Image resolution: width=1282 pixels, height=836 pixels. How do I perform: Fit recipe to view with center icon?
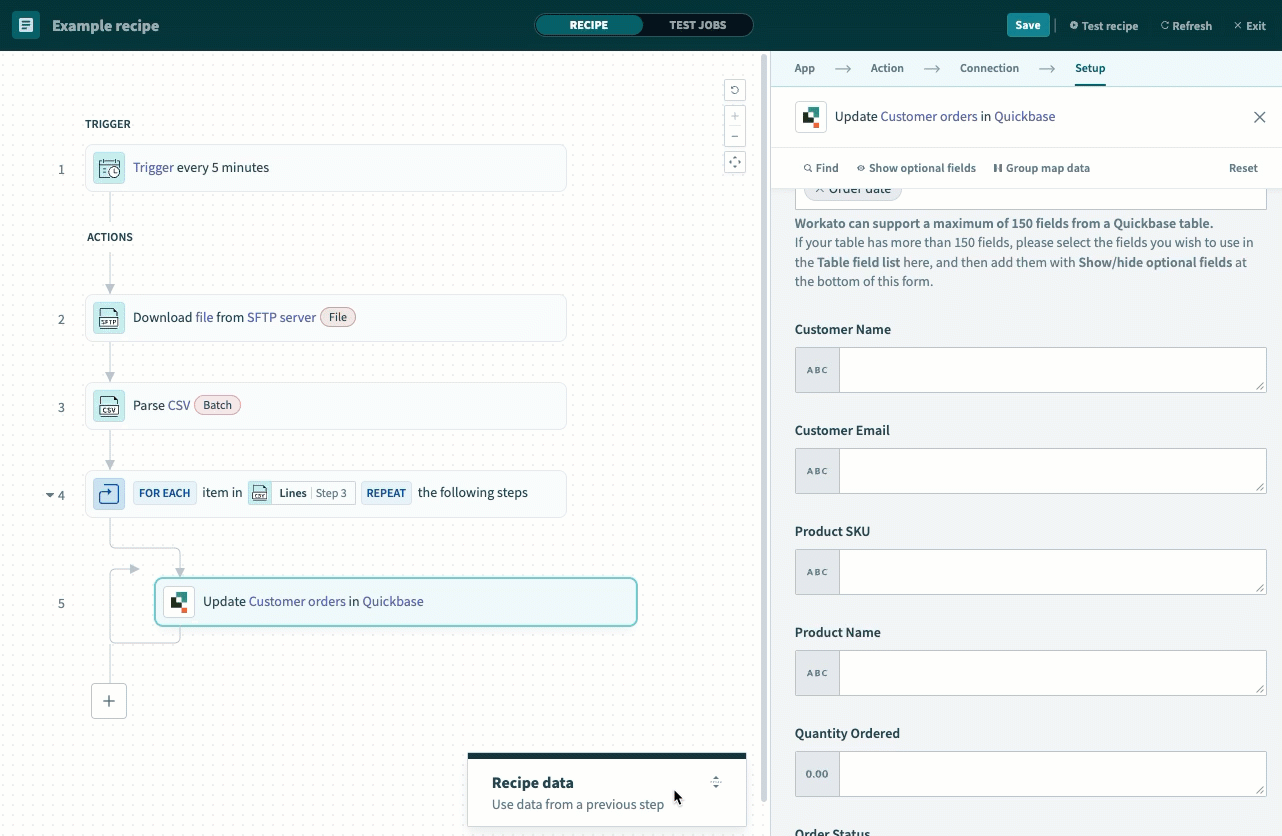735,162
